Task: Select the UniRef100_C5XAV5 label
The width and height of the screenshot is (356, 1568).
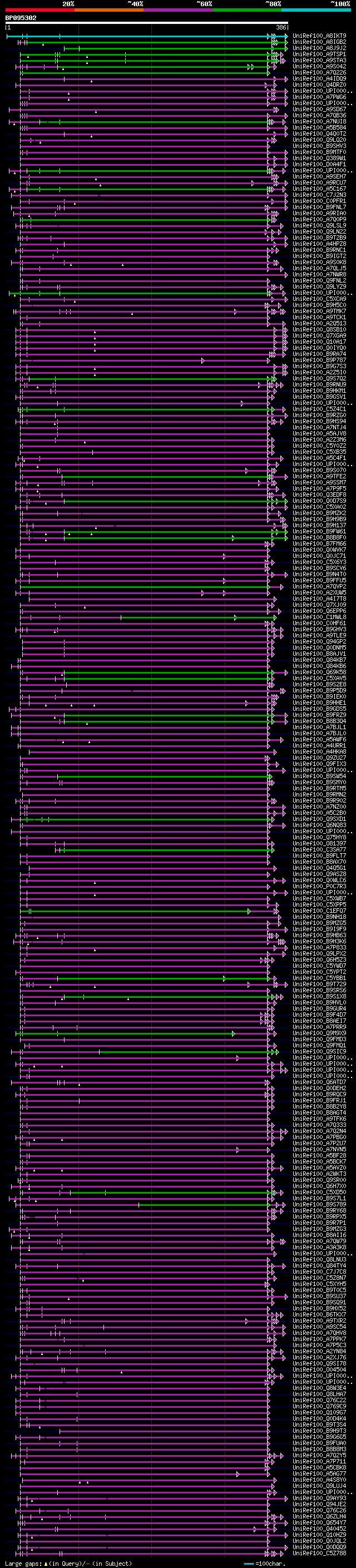Action: click(319, 678)
